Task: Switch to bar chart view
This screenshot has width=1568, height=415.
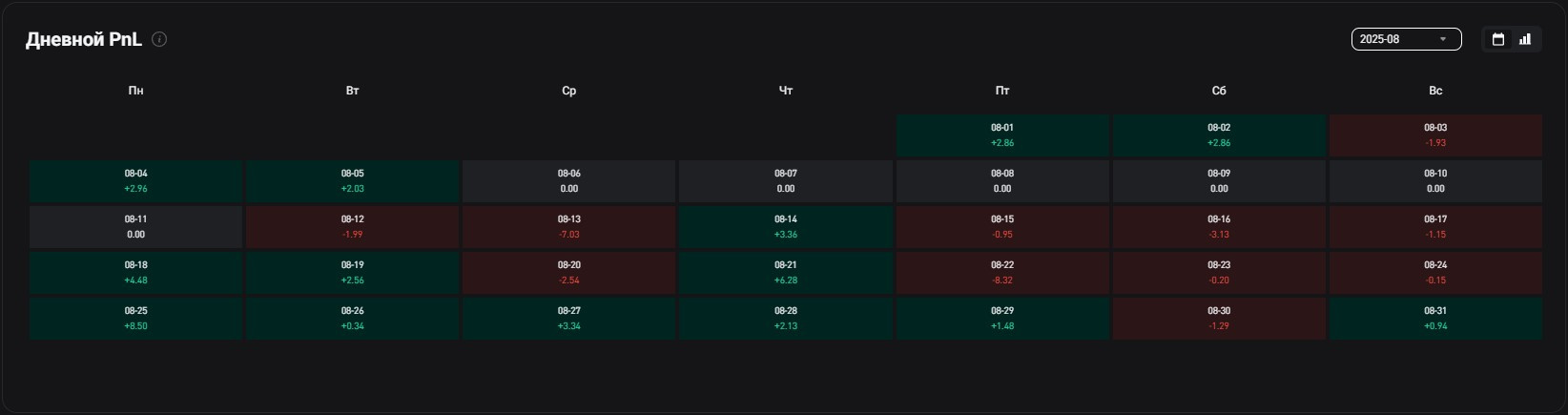Action: coord(1525,39)
